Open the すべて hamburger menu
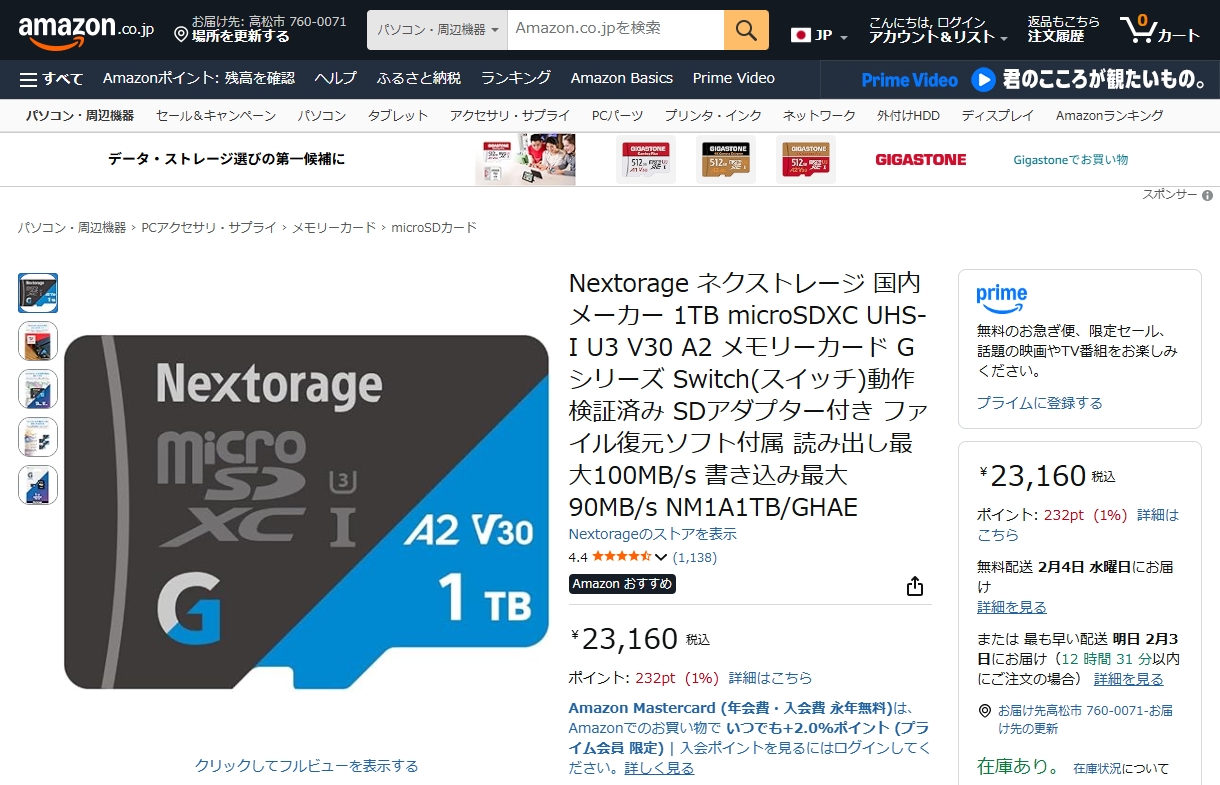The height and width of the screenshot is (785, 1220). [51, 79]
